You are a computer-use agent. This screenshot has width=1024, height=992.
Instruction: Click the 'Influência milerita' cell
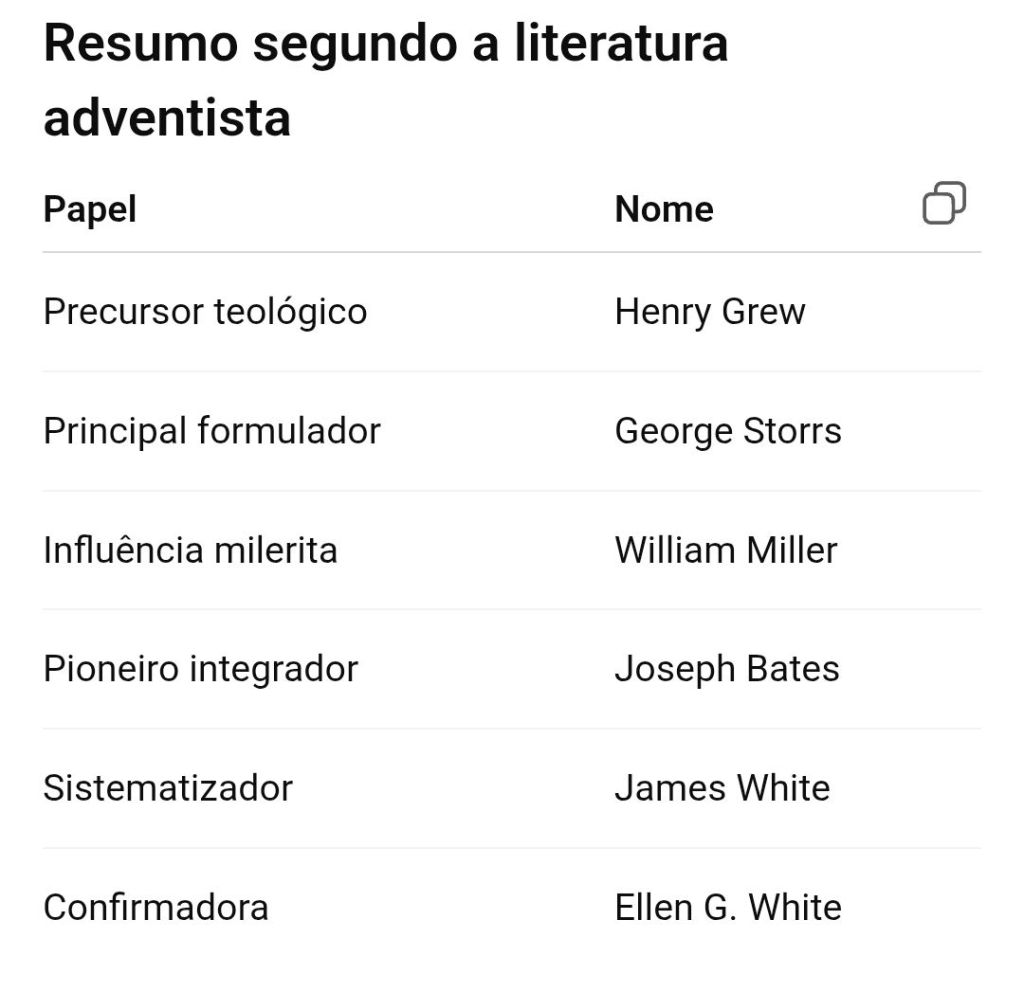(190, 550)
